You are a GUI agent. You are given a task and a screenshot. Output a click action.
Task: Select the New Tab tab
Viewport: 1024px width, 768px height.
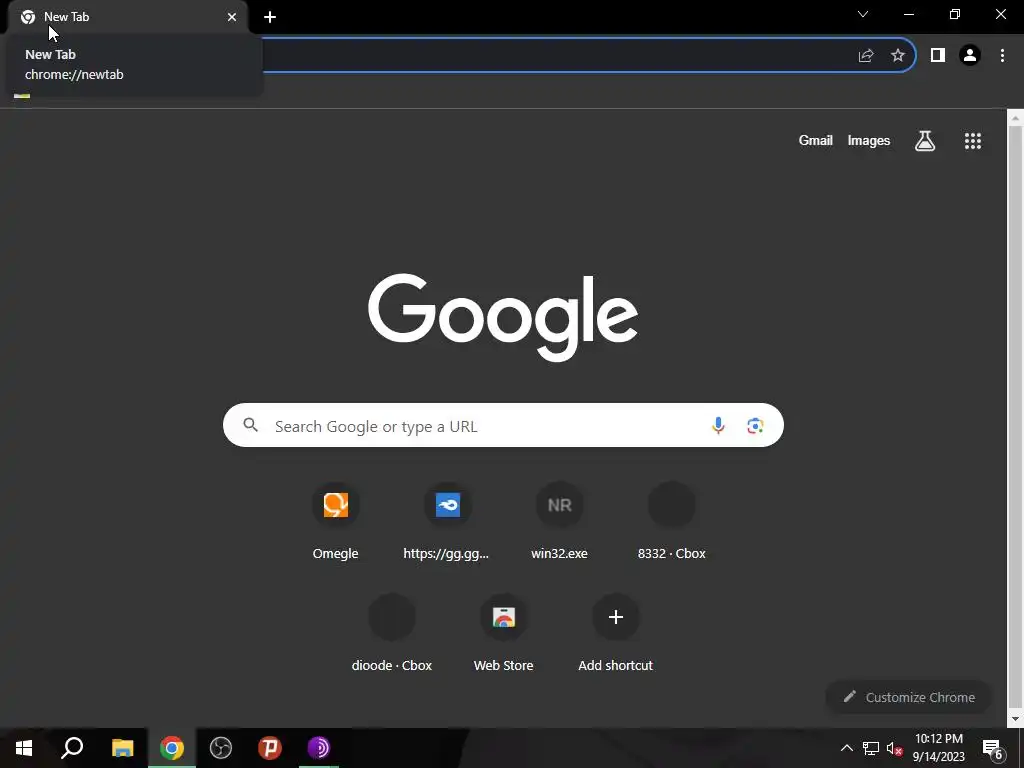click(x=129, y=17)
